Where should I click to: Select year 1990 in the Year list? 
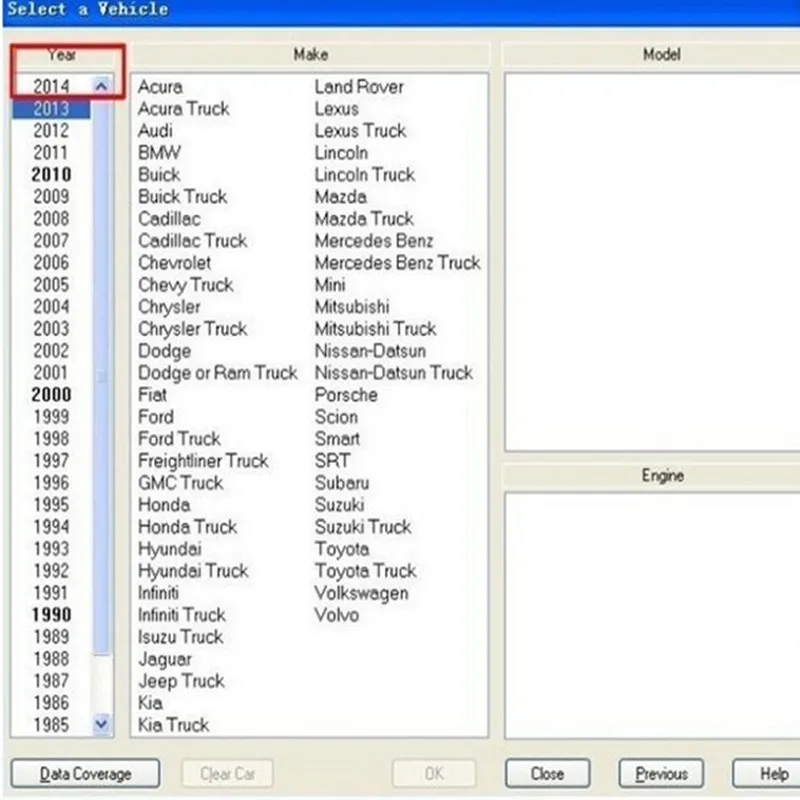pyautogui.click(x=50, y=615)
